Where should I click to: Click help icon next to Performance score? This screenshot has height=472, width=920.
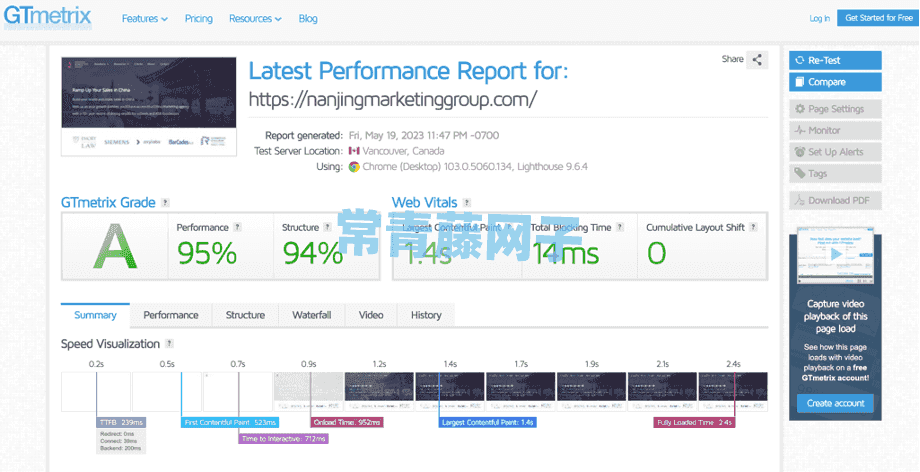click(237, 227)
